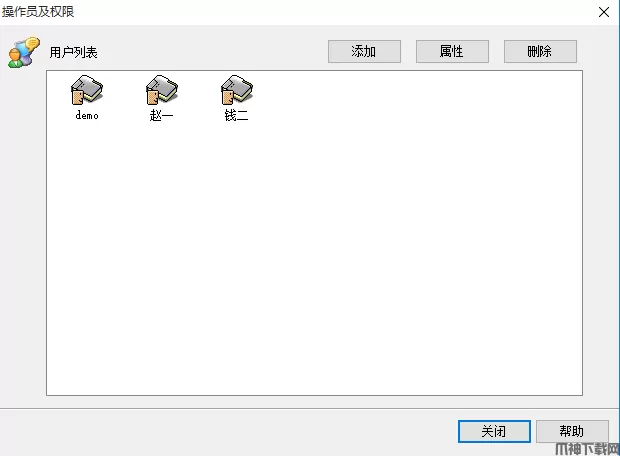
Task: Select the 赵一 operator icon
Action: [162, 90]
